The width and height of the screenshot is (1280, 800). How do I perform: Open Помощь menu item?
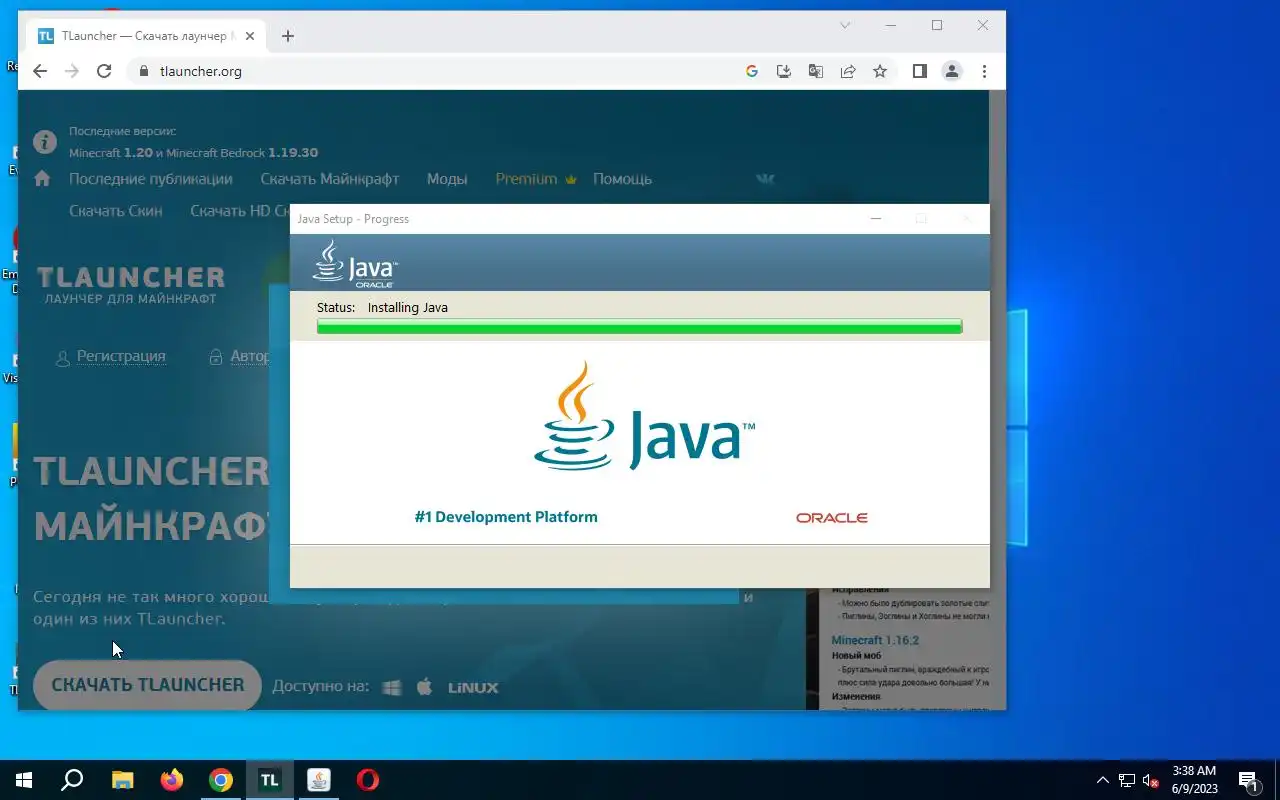[622, 179]
